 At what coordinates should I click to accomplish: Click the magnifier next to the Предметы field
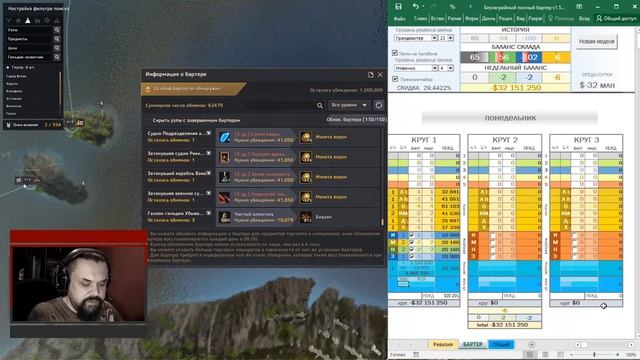57,39
